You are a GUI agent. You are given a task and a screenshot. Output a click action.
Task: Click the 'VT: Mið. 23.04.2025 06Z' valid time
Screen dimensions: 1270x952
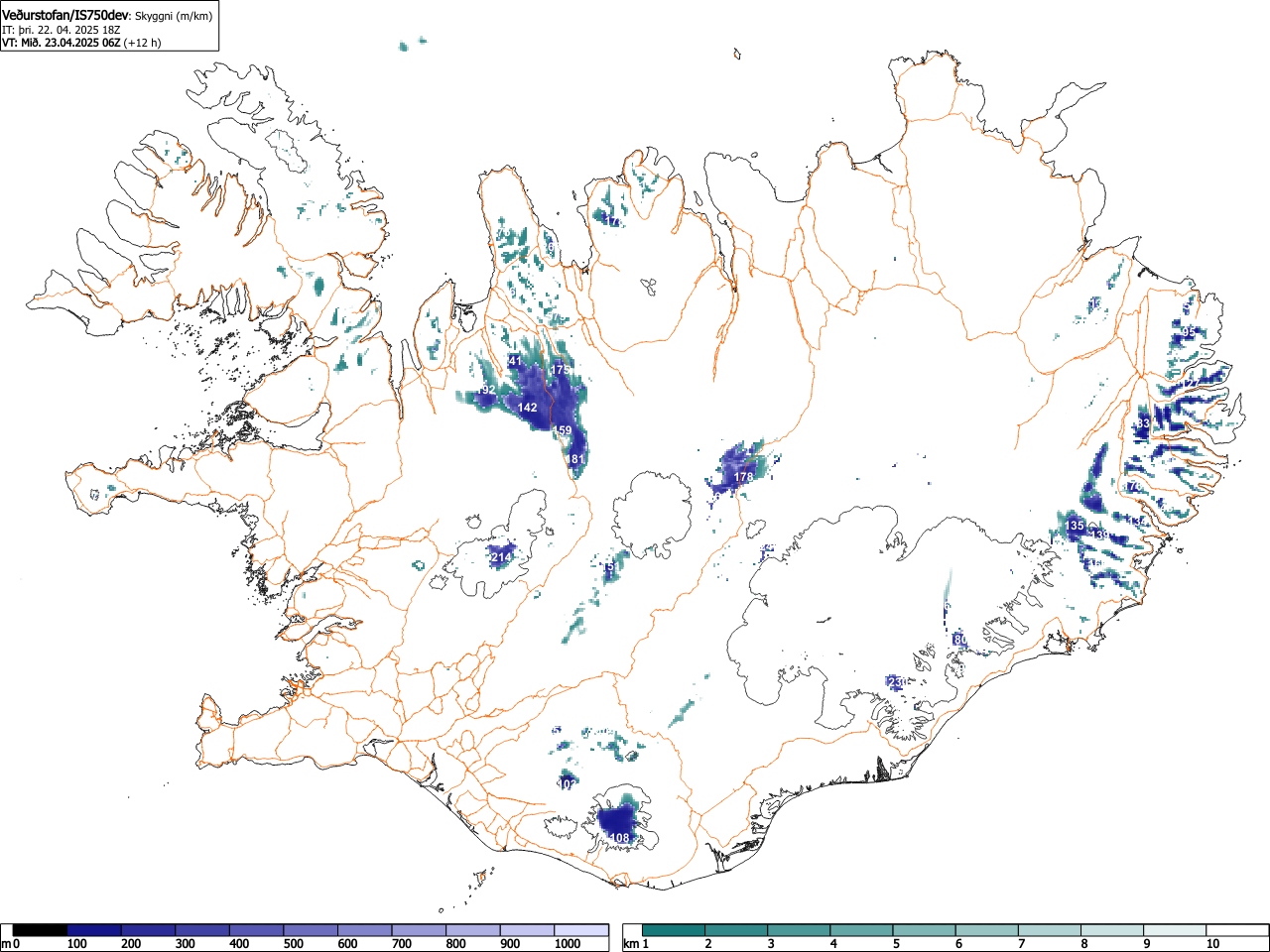(x=61, y=43)
